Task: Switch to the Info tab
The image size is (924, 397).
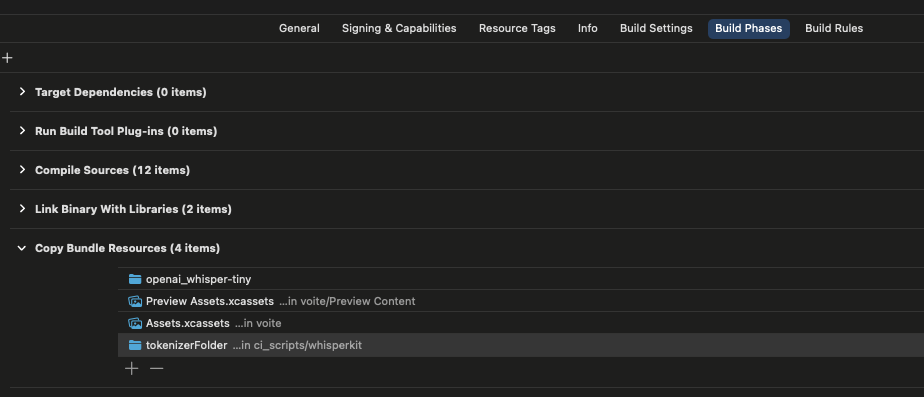Action: (x=588, y=28)
